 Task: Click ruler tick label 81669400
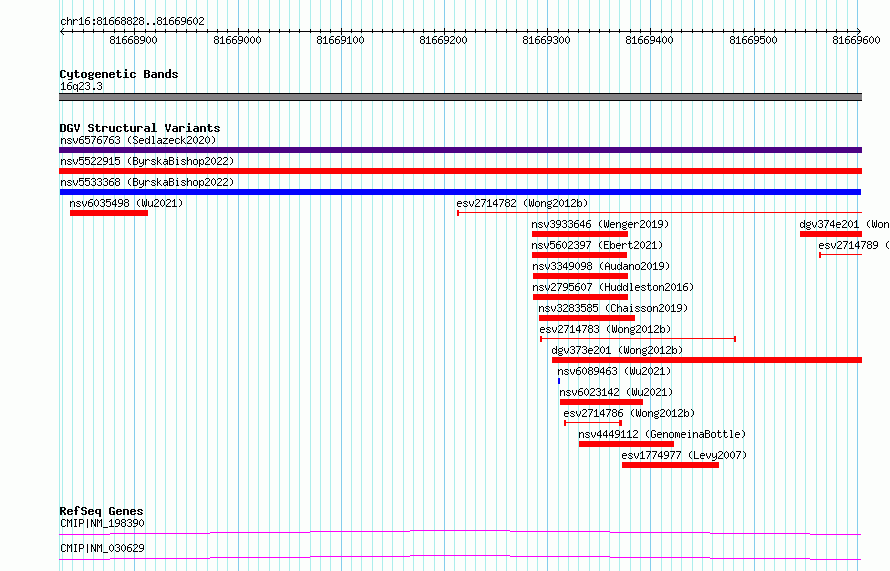coord(649,40)
